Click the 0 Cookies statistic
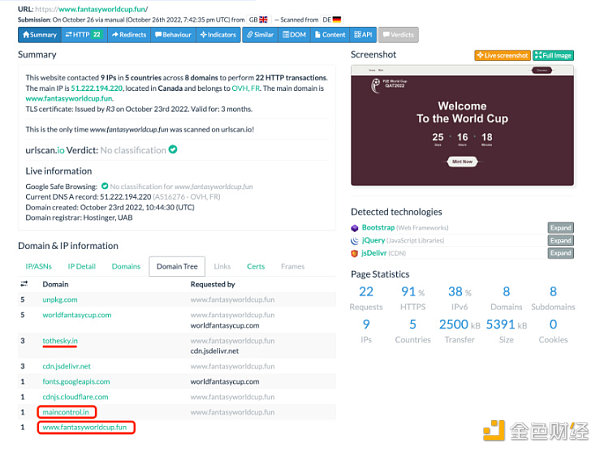The image size is (600, 452). 553,331
